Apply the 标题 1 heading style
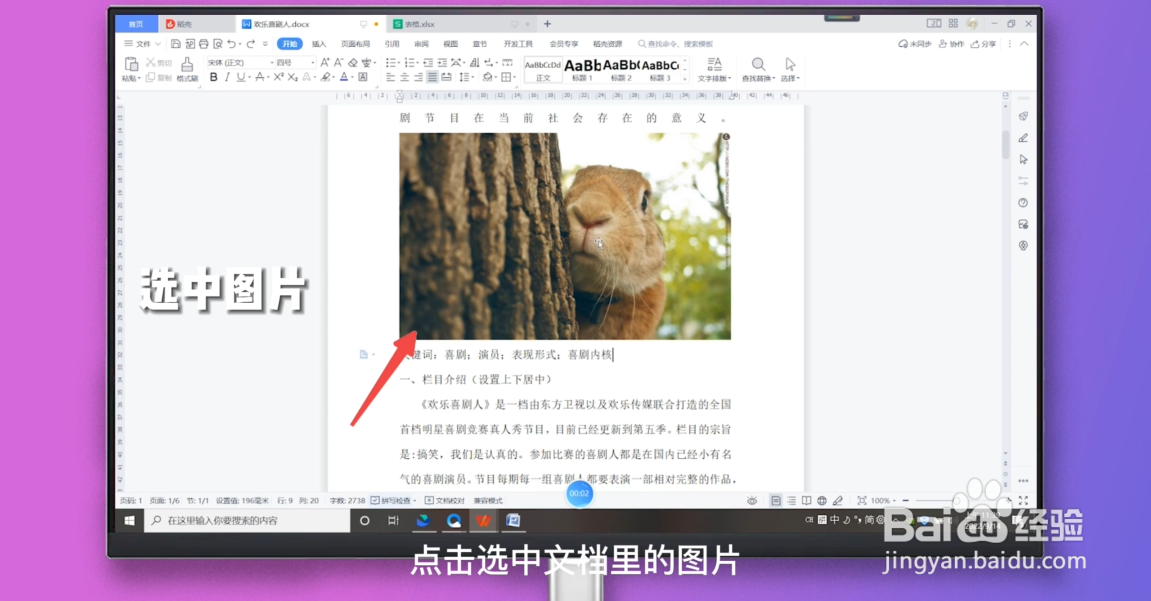The width and height of the screenshot is (1151, 601). tap(582, 70)
